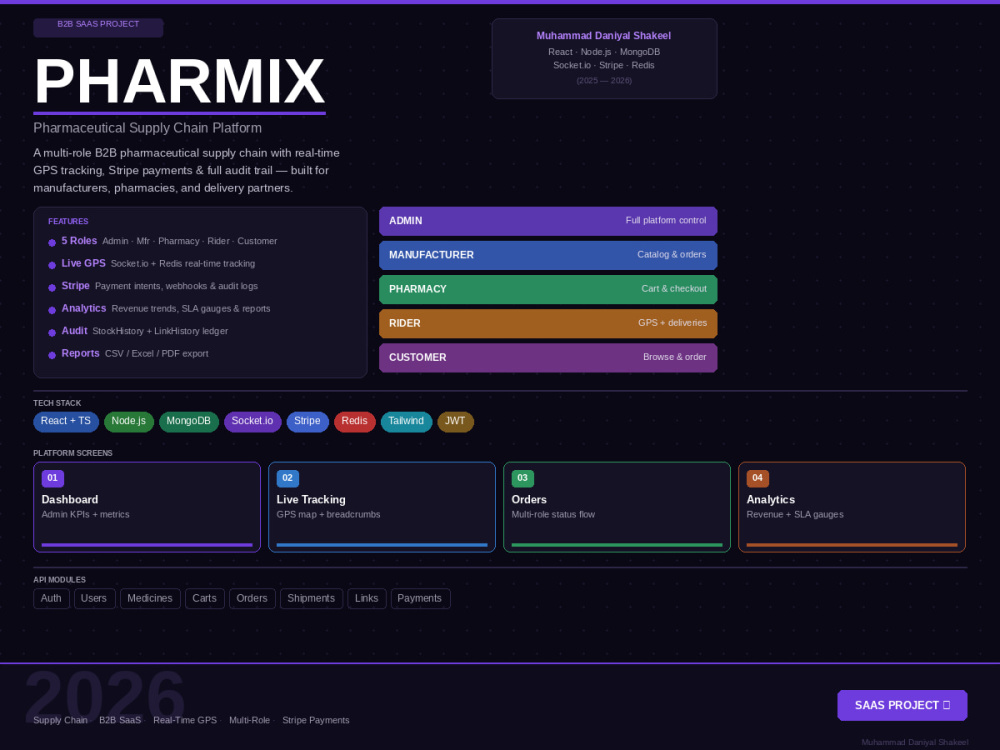Click the (2025 — 2026) date text
This screenshot has height=750, width=1000.
[604, 80]
